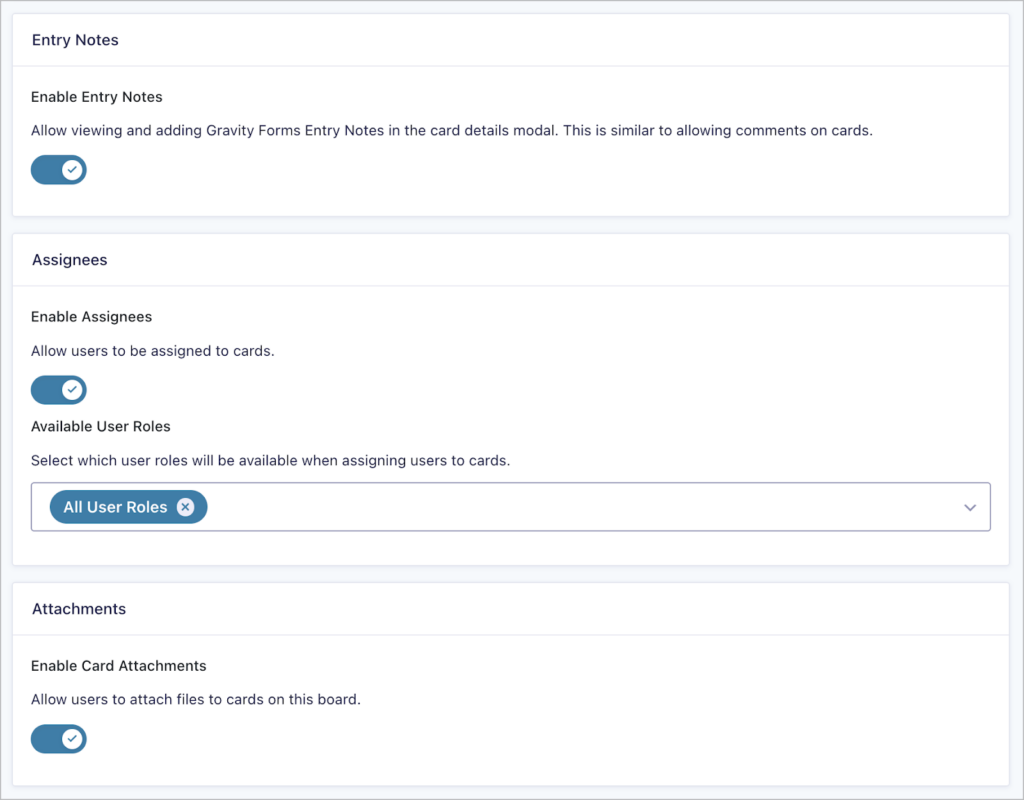Click the checkmark knob on Card Attachments switch
This screenshot has height=800, width=1024.
coord(72,739)
